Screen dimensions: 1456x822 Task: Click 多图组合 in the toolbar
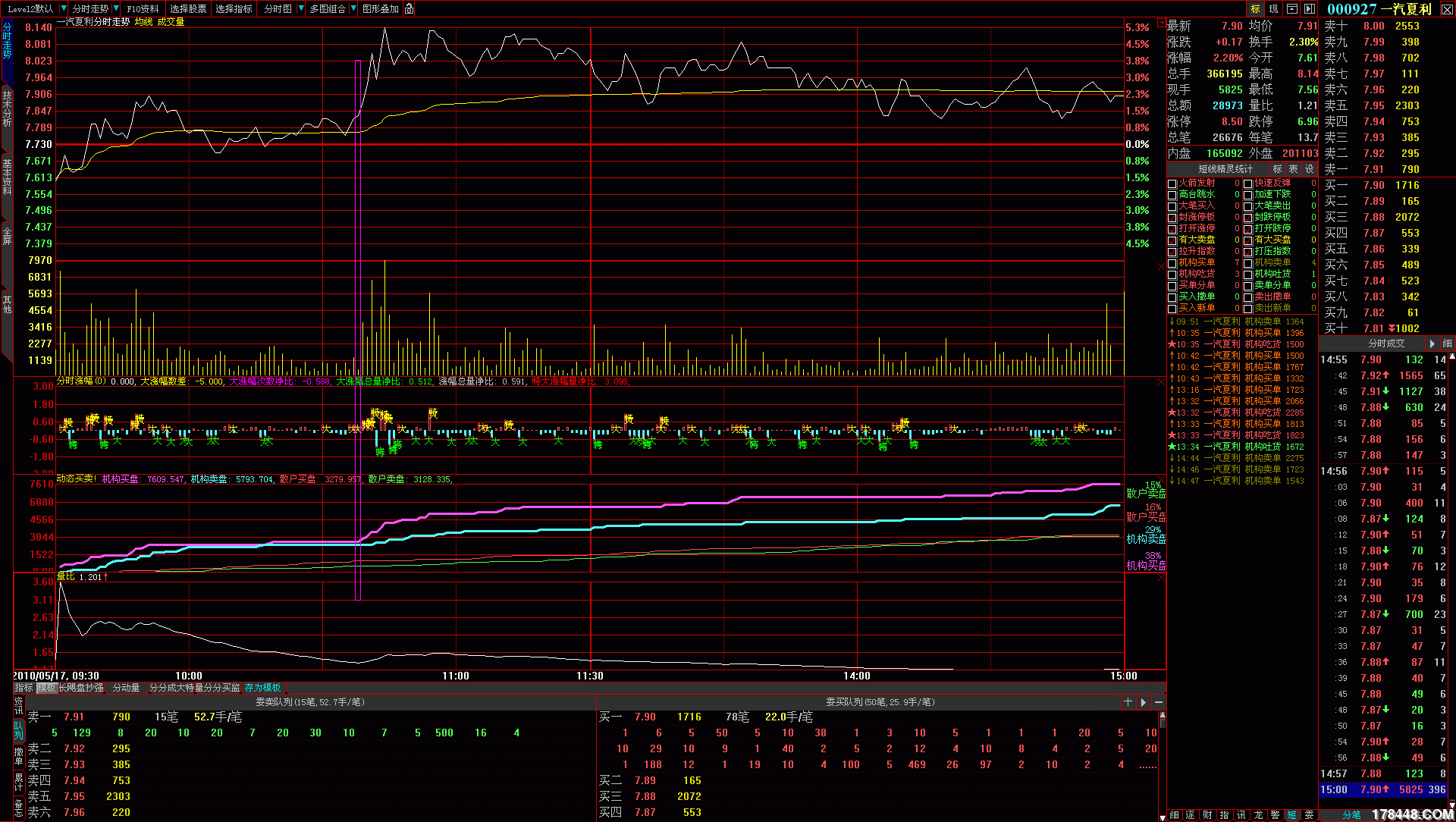pyautogui.click(x=328, y=8)
